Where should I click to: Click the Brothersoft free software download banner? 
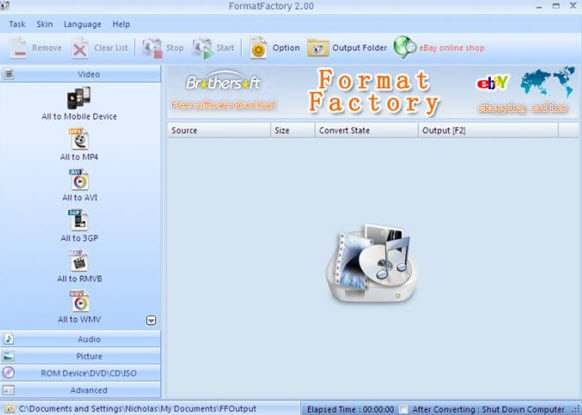click(x=223, y=91)
